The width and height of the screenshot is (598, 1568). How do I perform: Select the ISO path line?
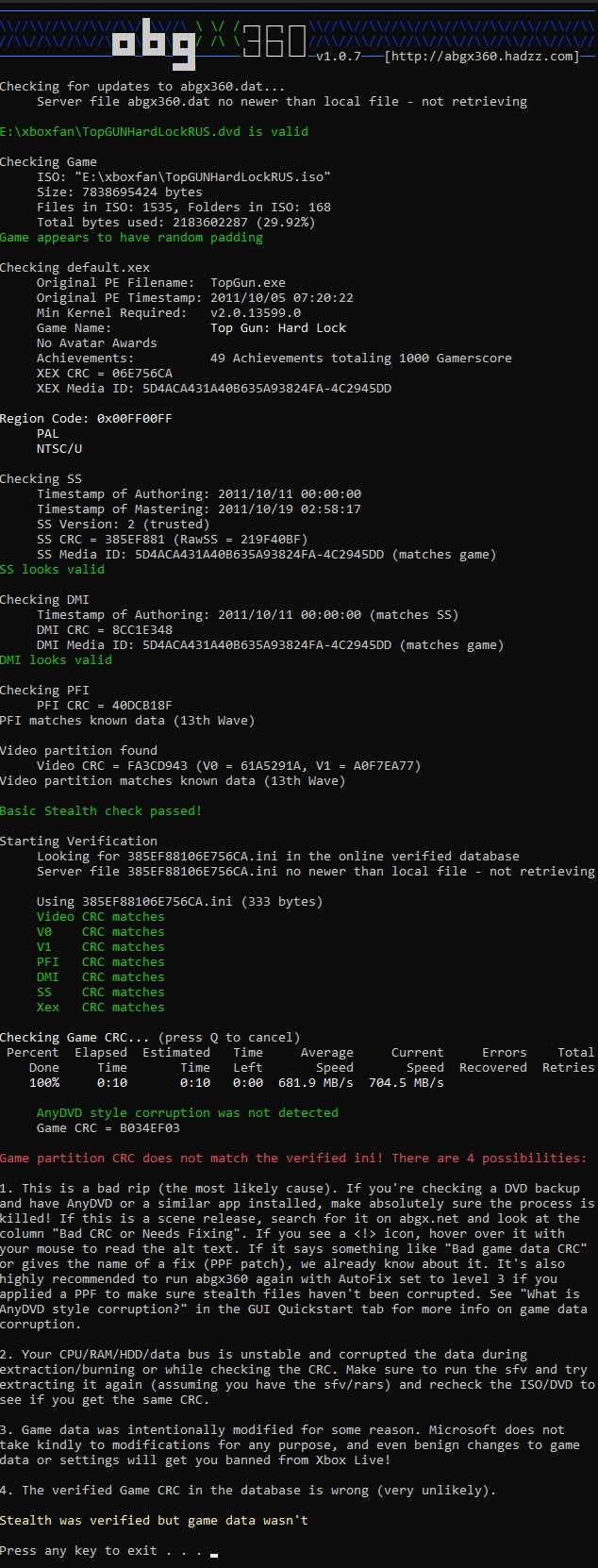tap(184, 177)
